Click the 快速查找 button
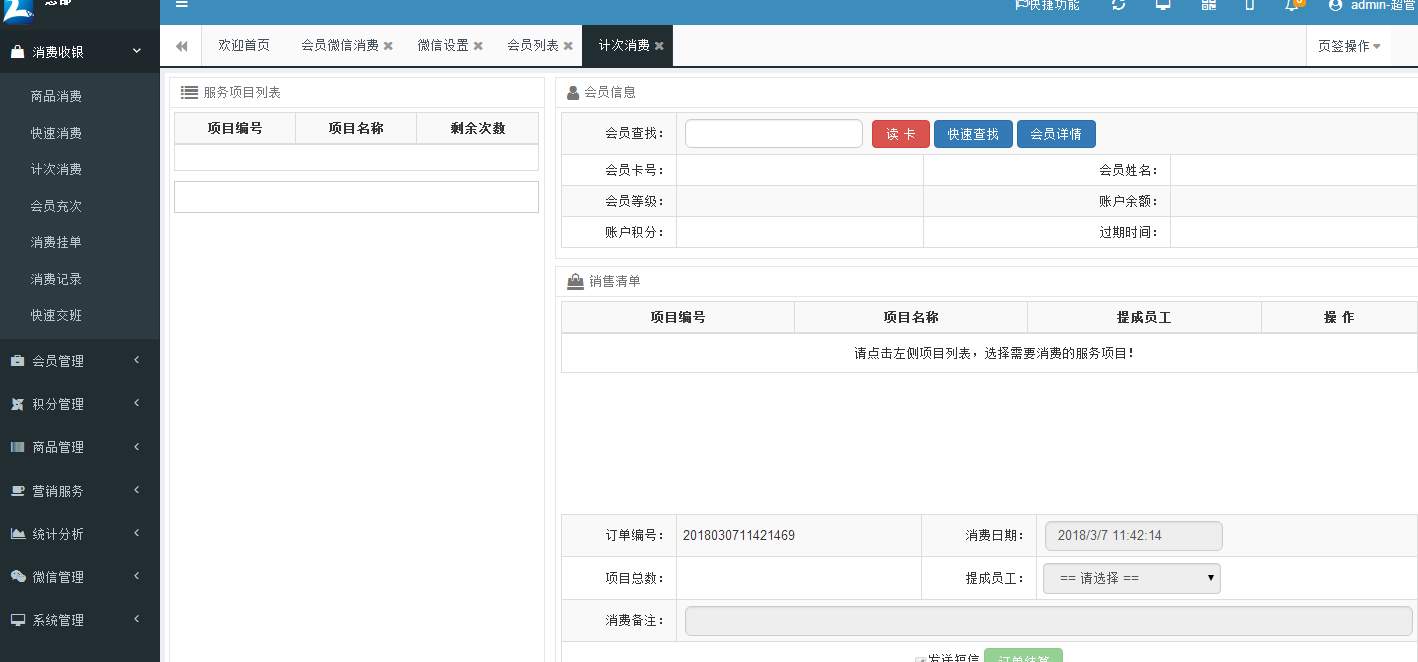Image resolution: width=1418 pixels, height=662 pixels. [973, 134]
